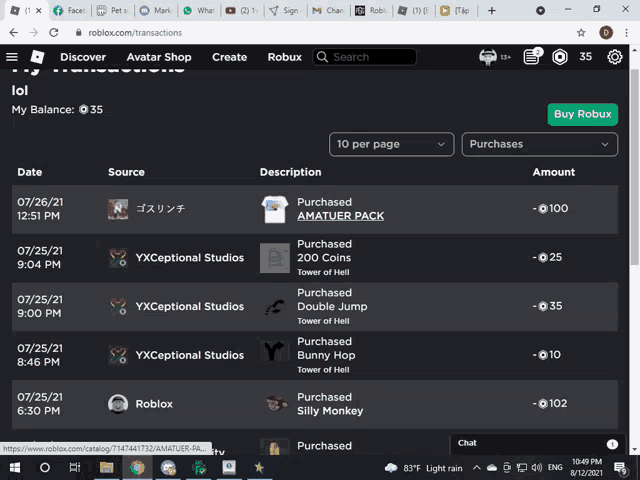Switch to the WhatsApp browser tab
Screen dimensions: 640x480
pyautogui.click(x=199, y=11)
